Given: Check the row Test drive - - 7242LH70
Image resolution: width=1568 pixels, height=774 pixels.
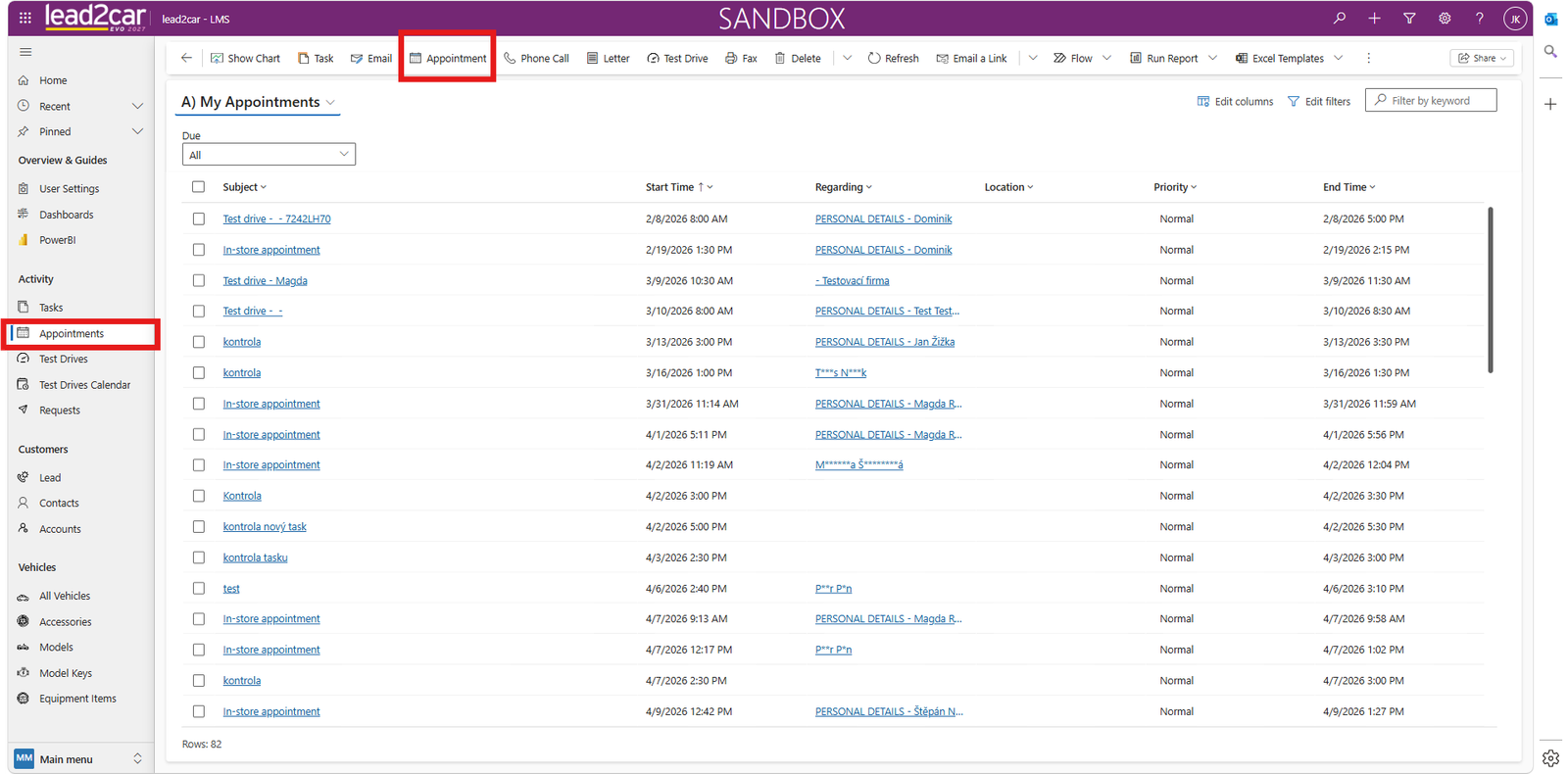Looking at the screenshot, I should click(x=198, y=218).
